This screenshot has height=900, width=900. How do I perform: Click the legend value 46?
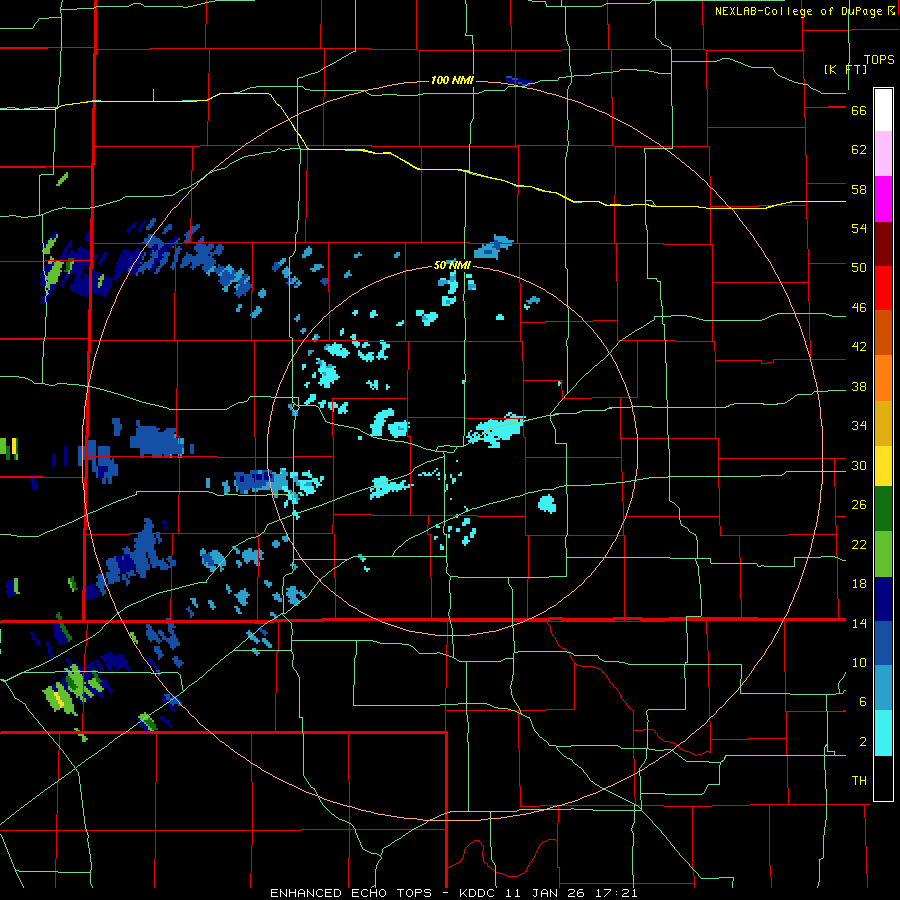(x=859, y=308)
